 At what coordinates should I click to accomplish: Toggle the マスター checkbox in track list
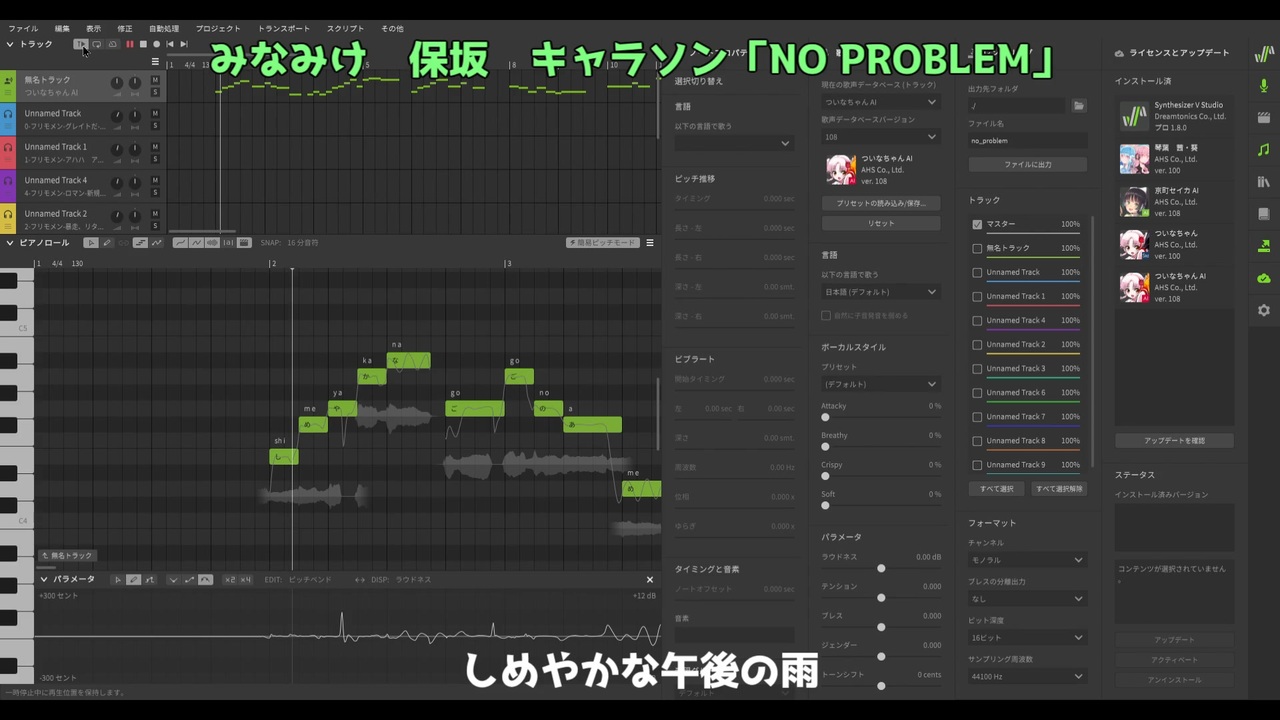point(977,224)
